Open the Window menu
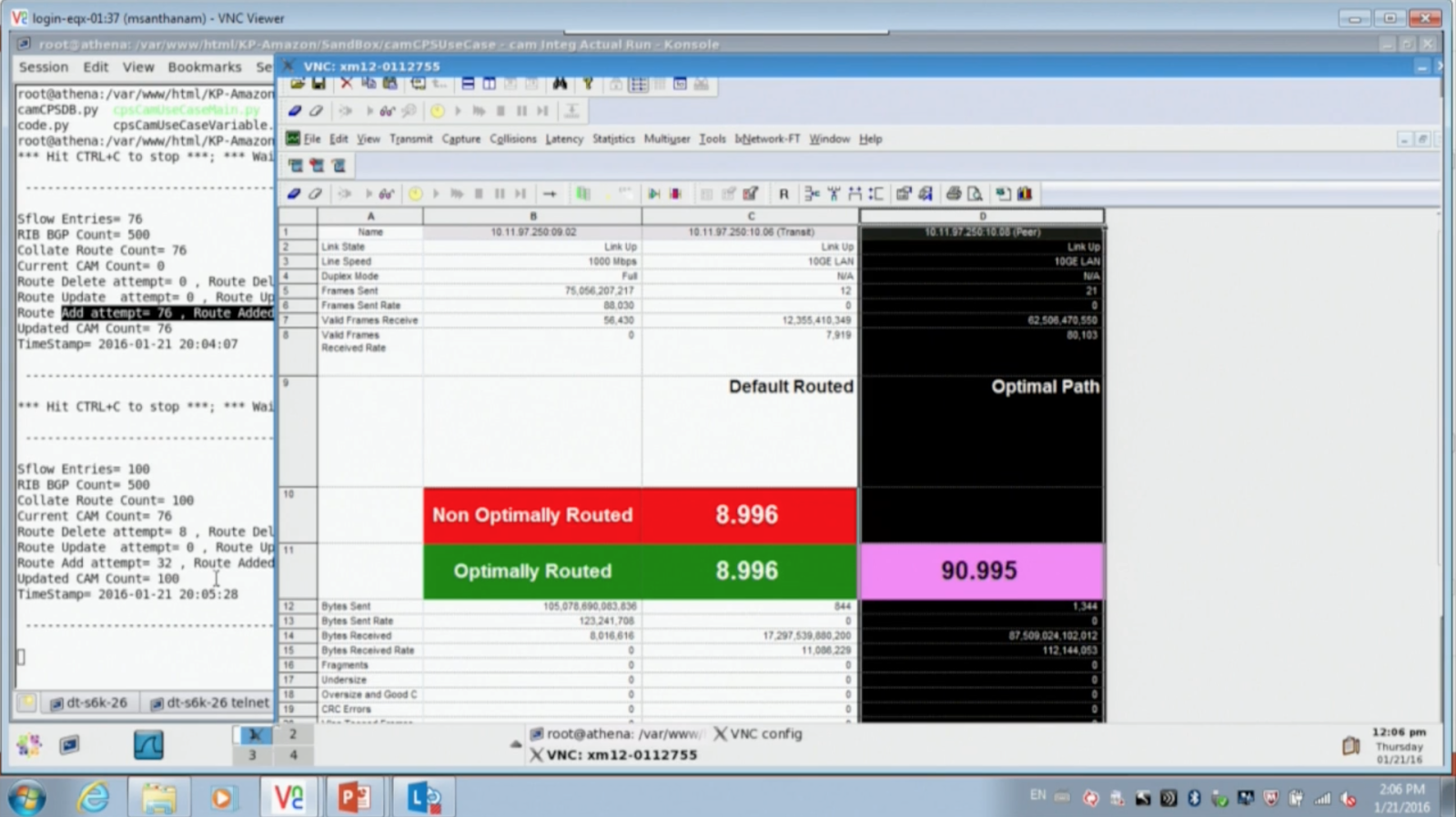Image resolution: width=1456 pixels, height=817 pixels. point(829,139)
